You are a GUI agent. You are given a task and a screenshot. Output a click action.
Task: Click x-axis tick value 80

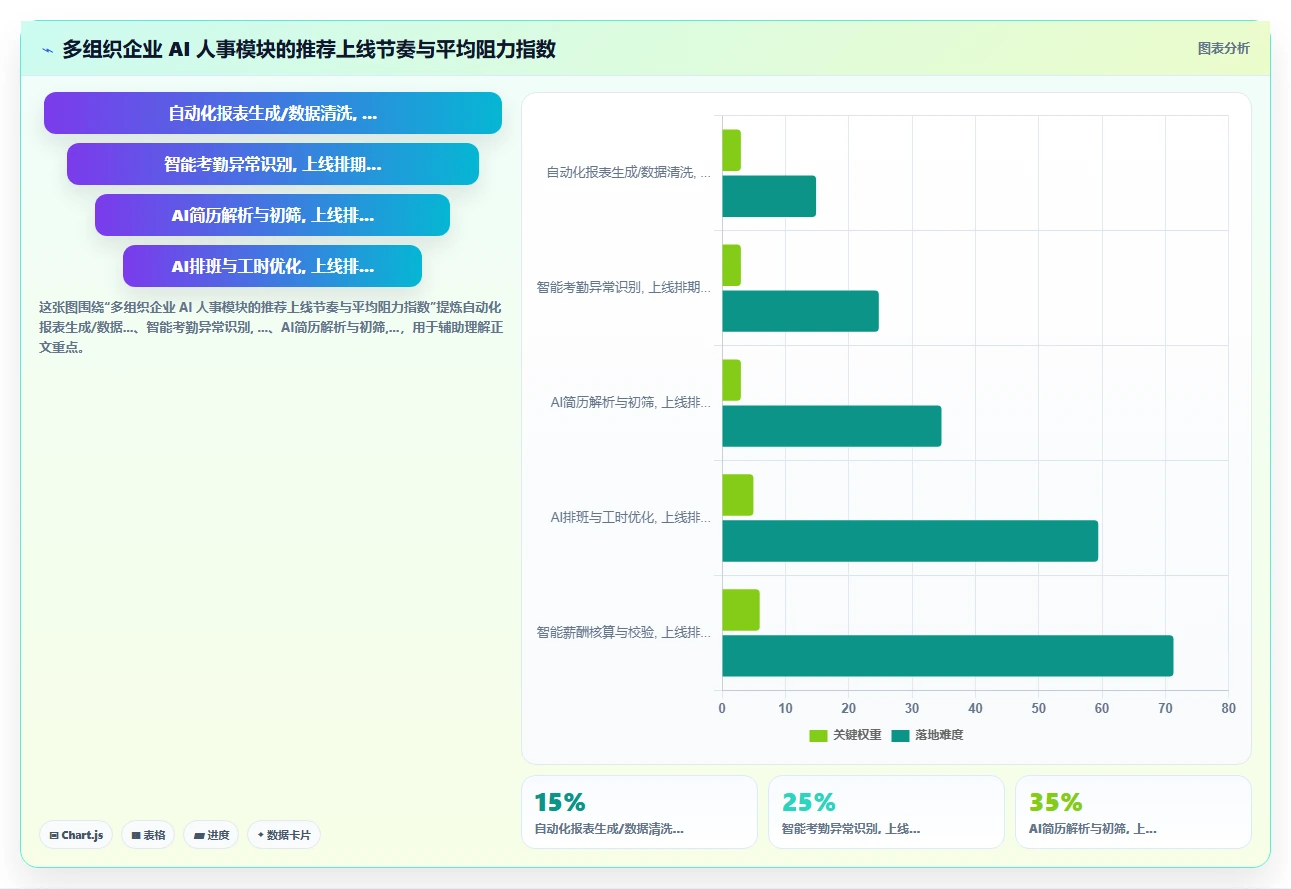tap(1228, 708)
